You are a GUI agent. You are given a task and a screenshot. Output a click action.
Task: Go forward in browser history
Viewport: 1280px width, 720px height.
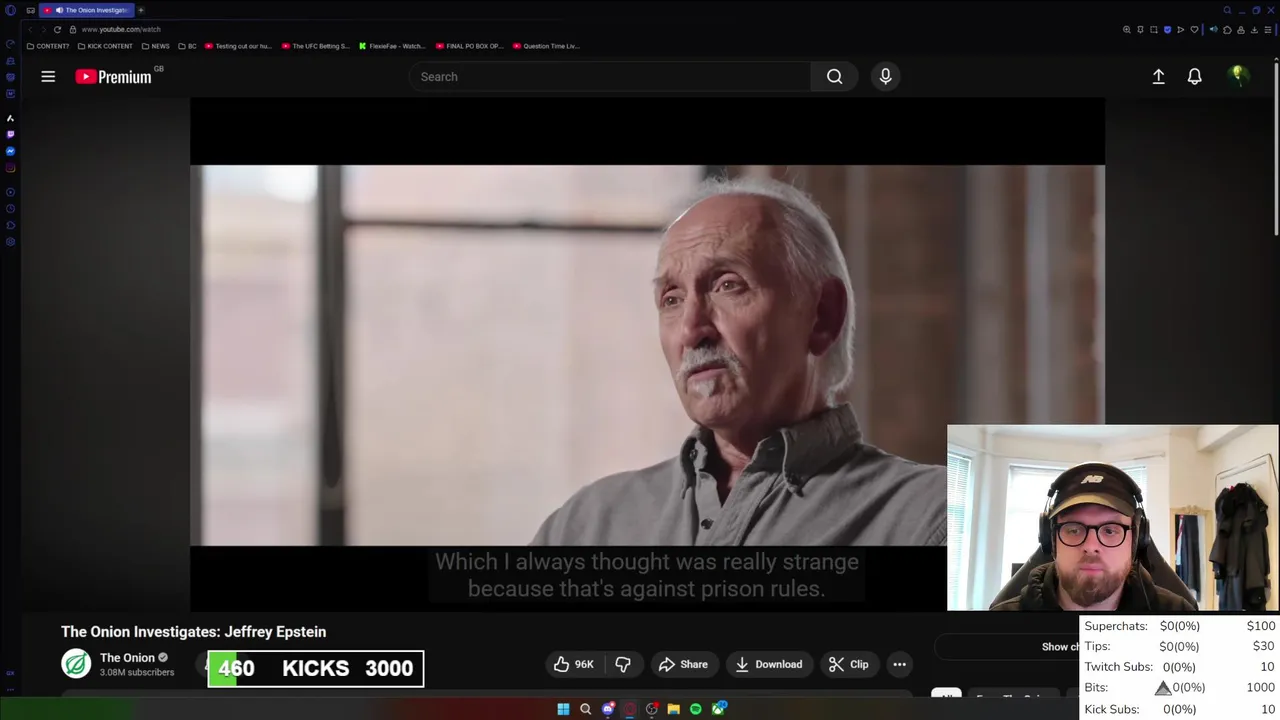click(43, 29)
